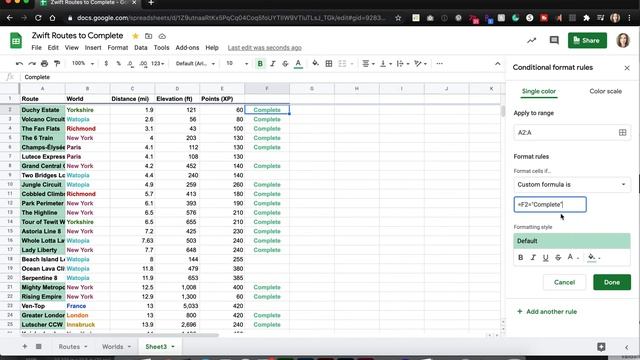640x360 pixels.
Task: Open the font size dropdown
Action: 237,64
